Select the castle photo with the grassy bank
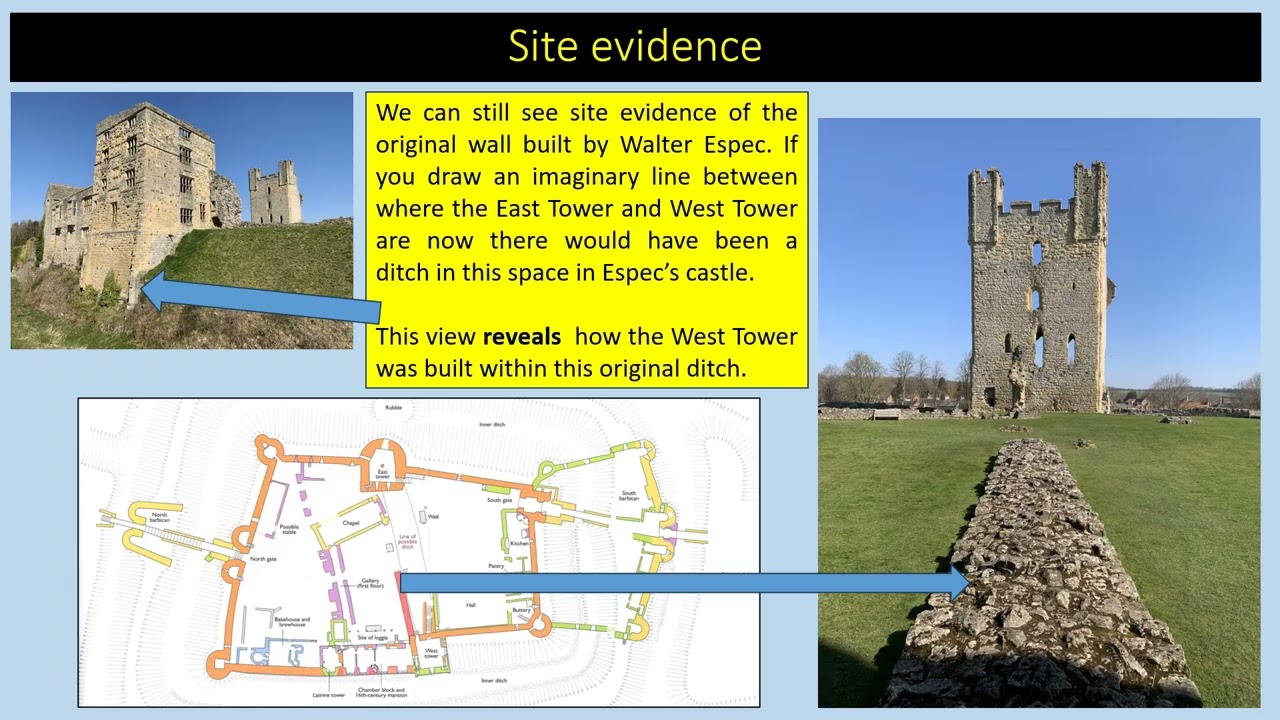 (x=182, y=221)
